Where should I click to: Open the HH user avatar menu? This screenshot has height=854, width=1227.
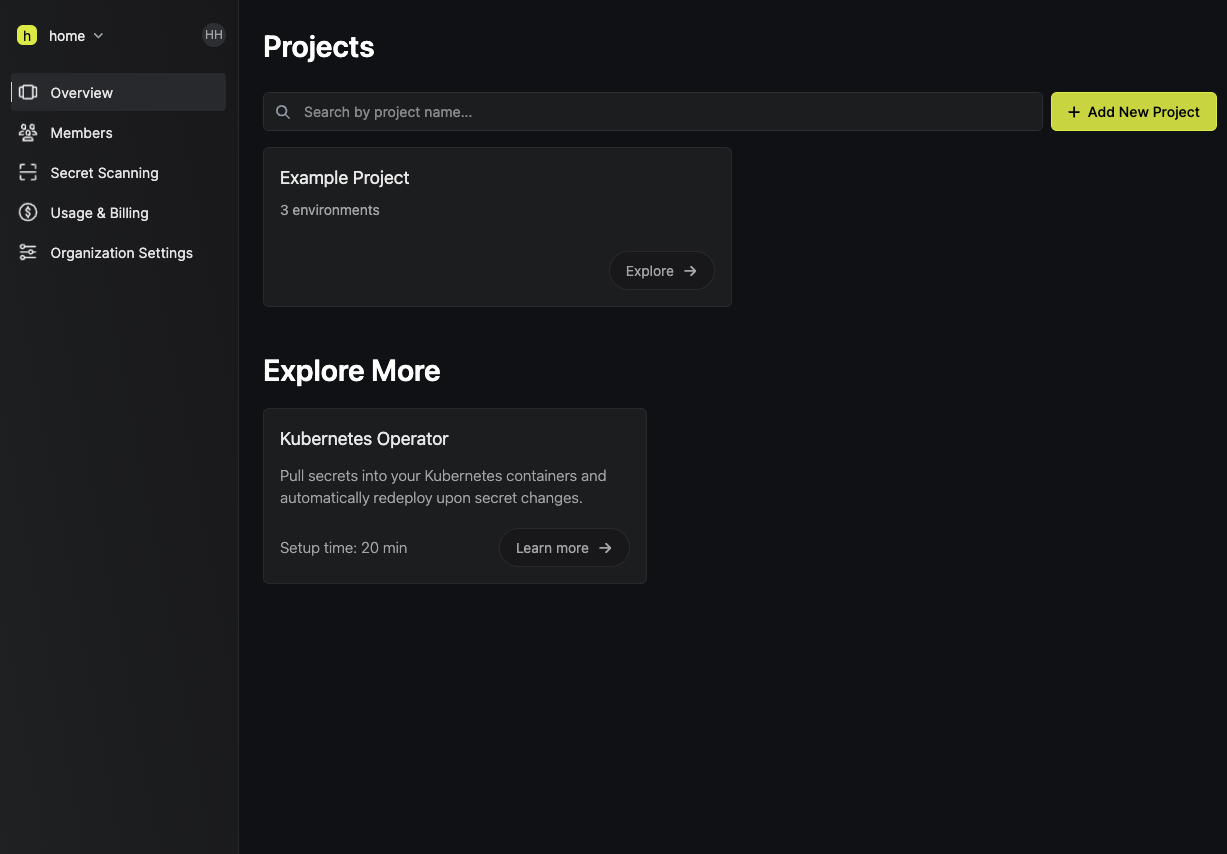coord(214,35)
